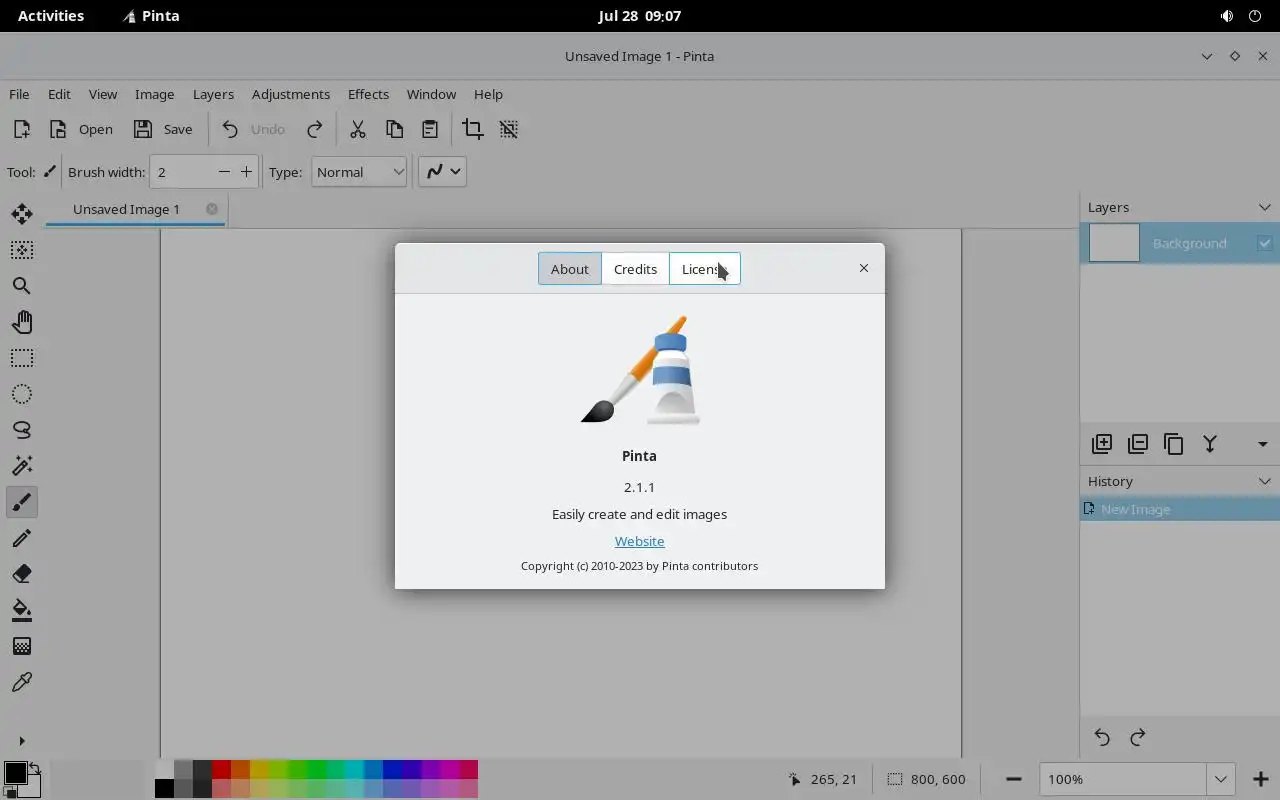
Task: Click the Save button
Action: coord(163,129)
